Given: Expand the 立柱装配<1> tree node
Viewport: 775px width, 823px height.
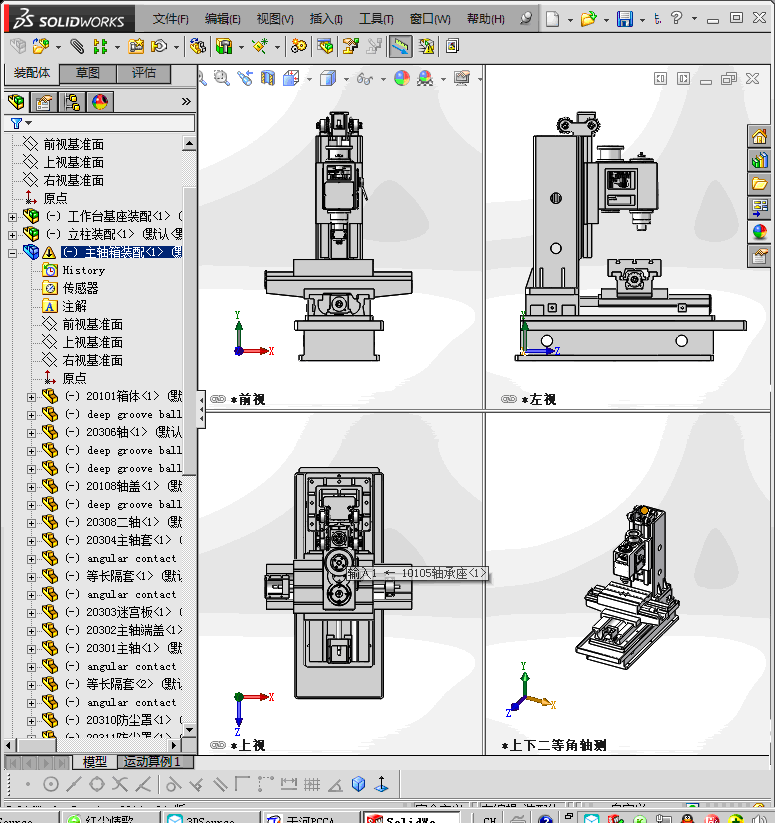Looking at the screenshot, I should point(12,235).
